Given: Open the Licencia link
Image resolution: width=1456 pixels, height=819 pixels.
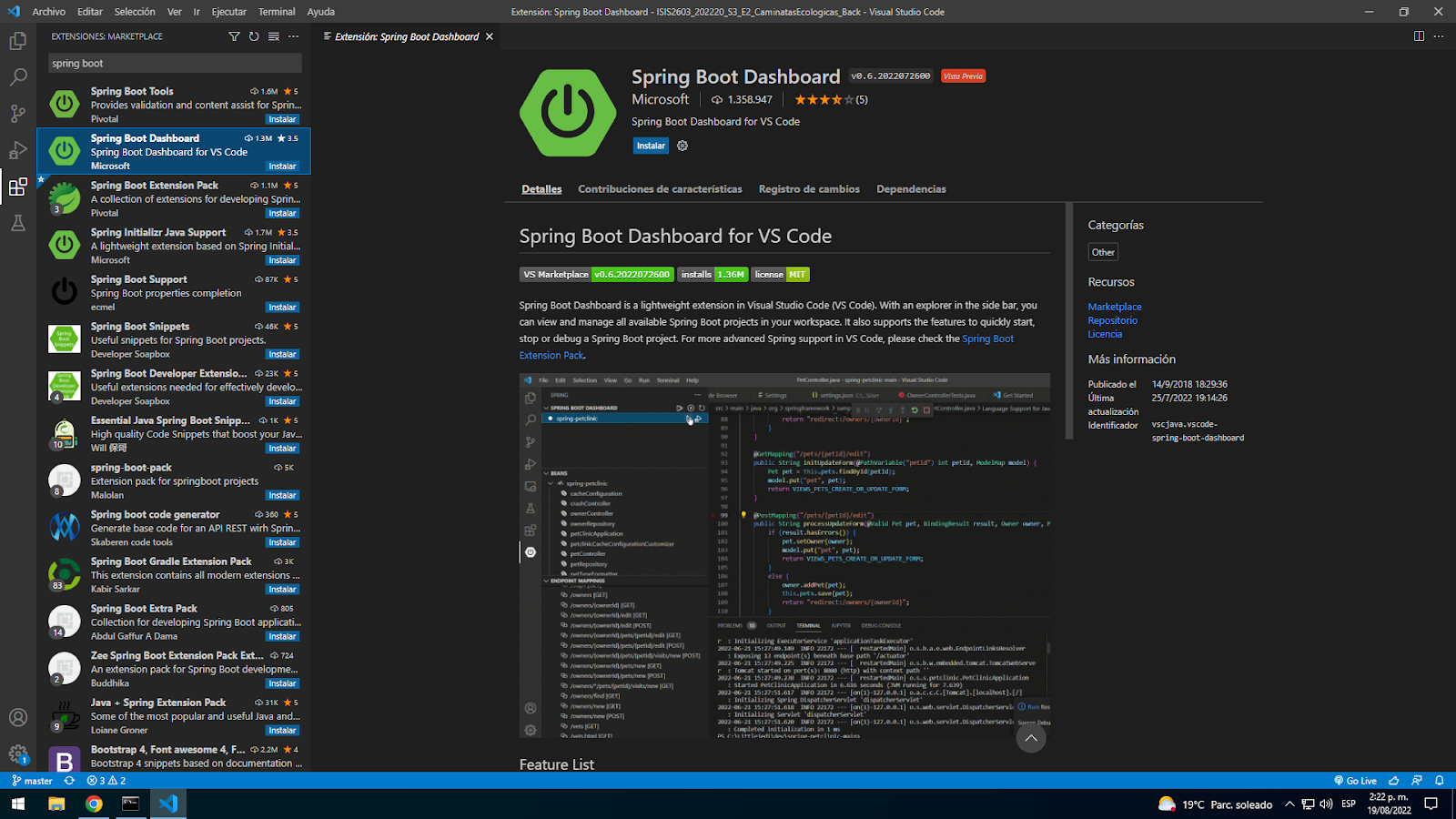Looking at the screenshot, I should pyautogui.click(x=1105, y=334).
